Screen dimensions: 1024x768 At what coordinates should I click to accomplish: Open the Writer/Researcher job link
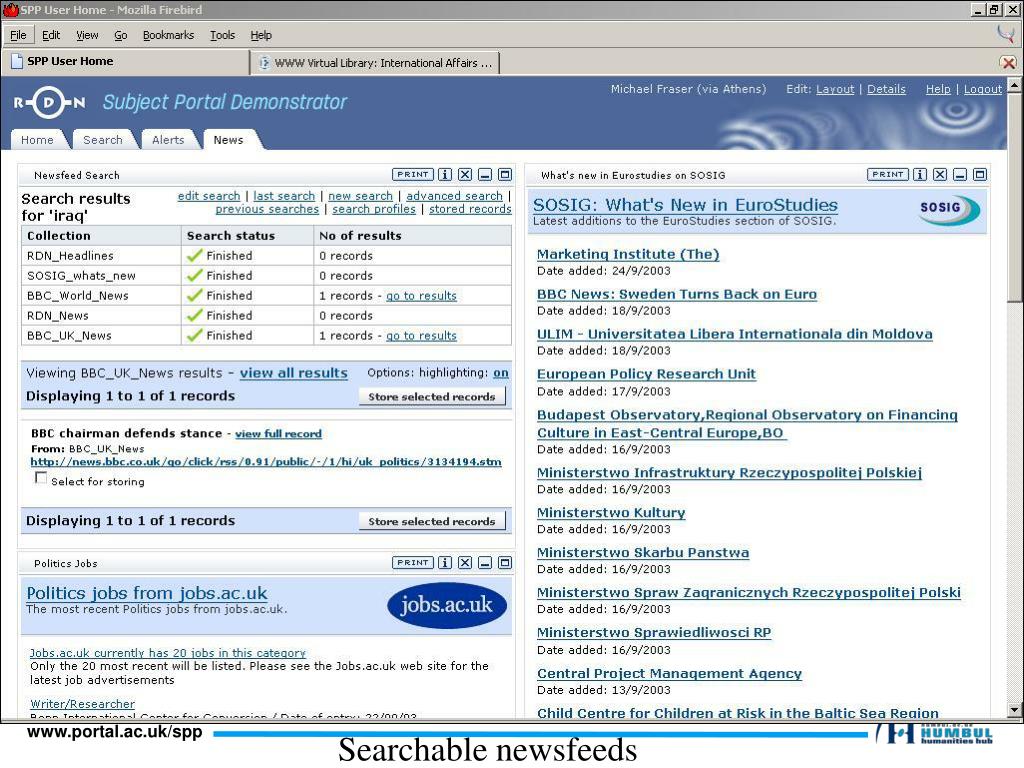point(82,704)
